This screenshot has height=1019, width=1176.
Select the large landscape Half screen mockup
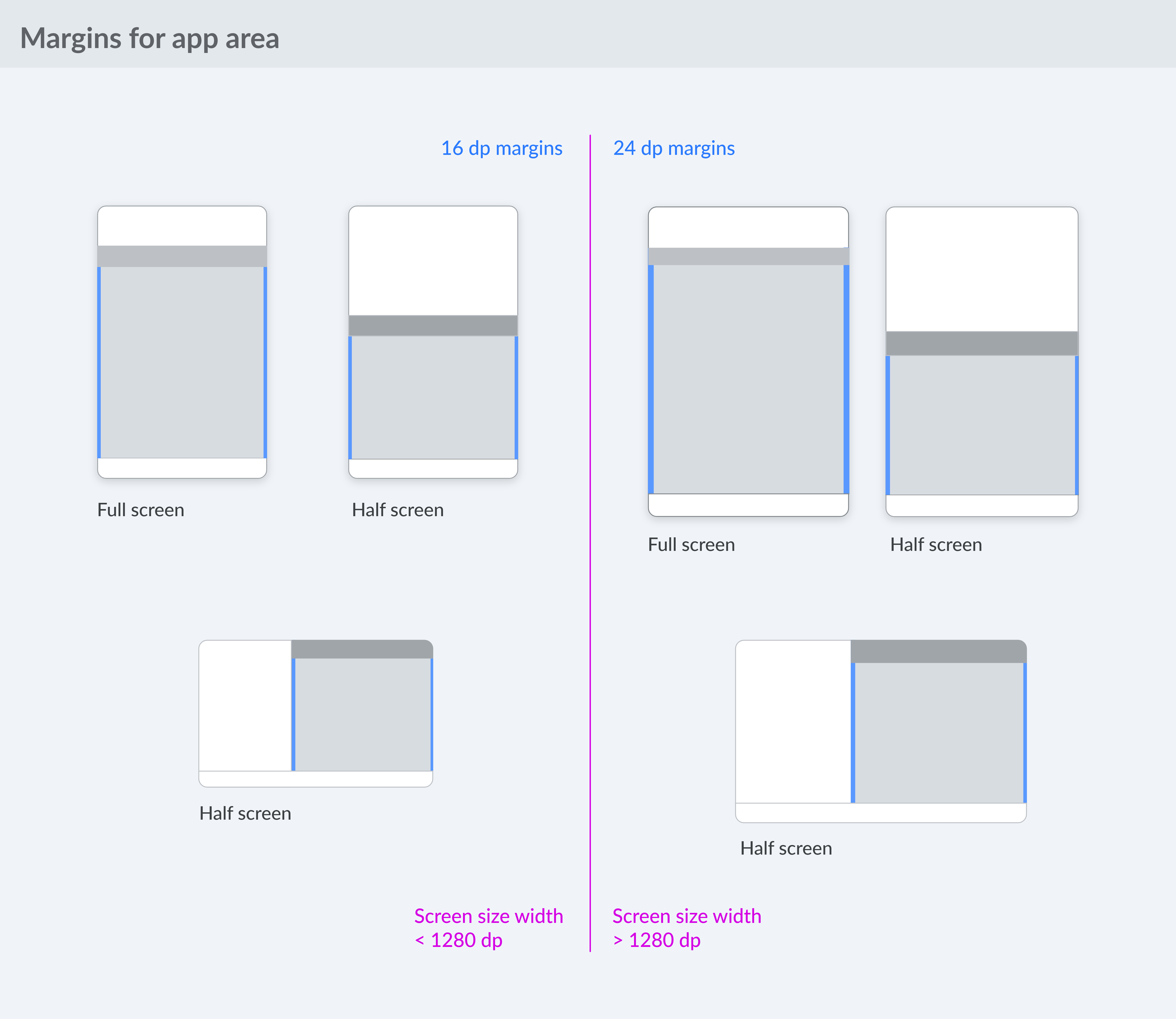[881, 731]
